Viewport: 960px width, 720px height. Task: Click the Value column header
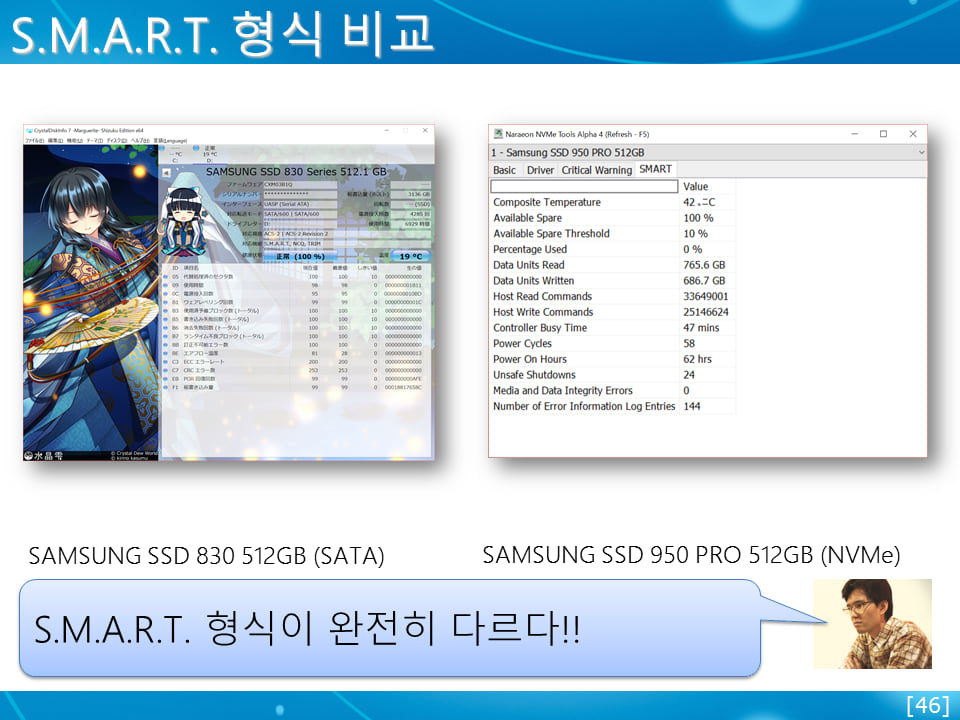(707, 186)
